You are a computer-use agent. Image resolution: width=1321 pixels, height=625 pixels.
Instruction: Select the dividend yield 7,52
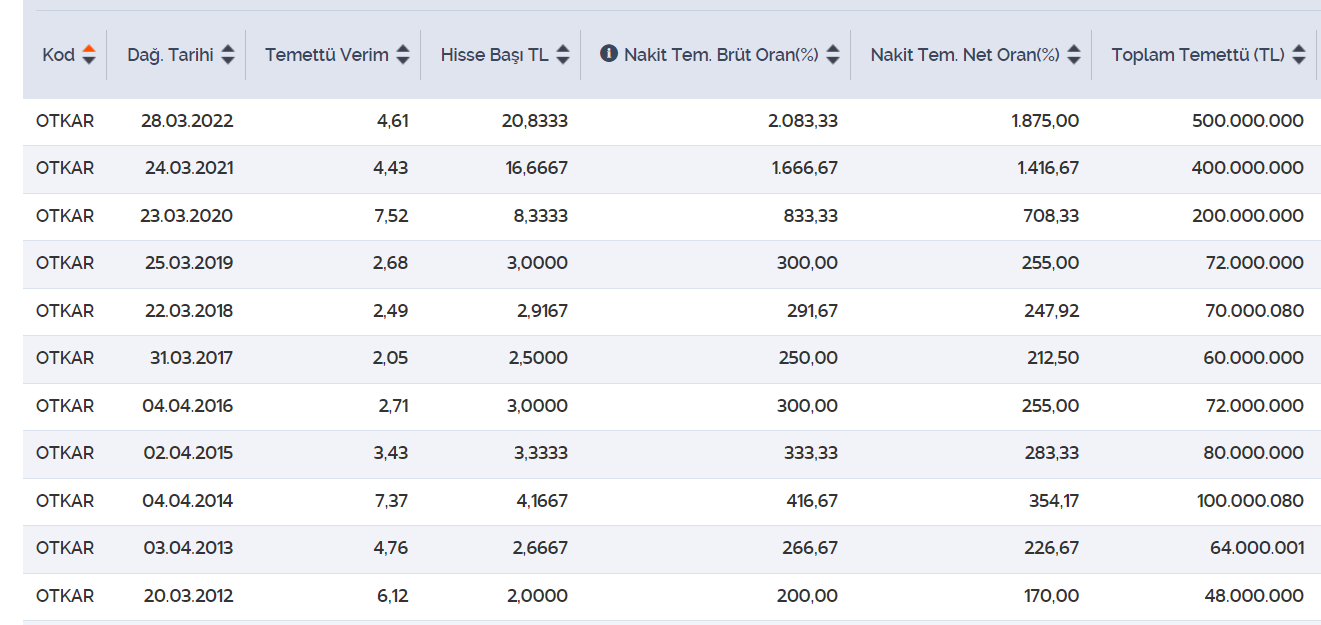click(391, 216)
